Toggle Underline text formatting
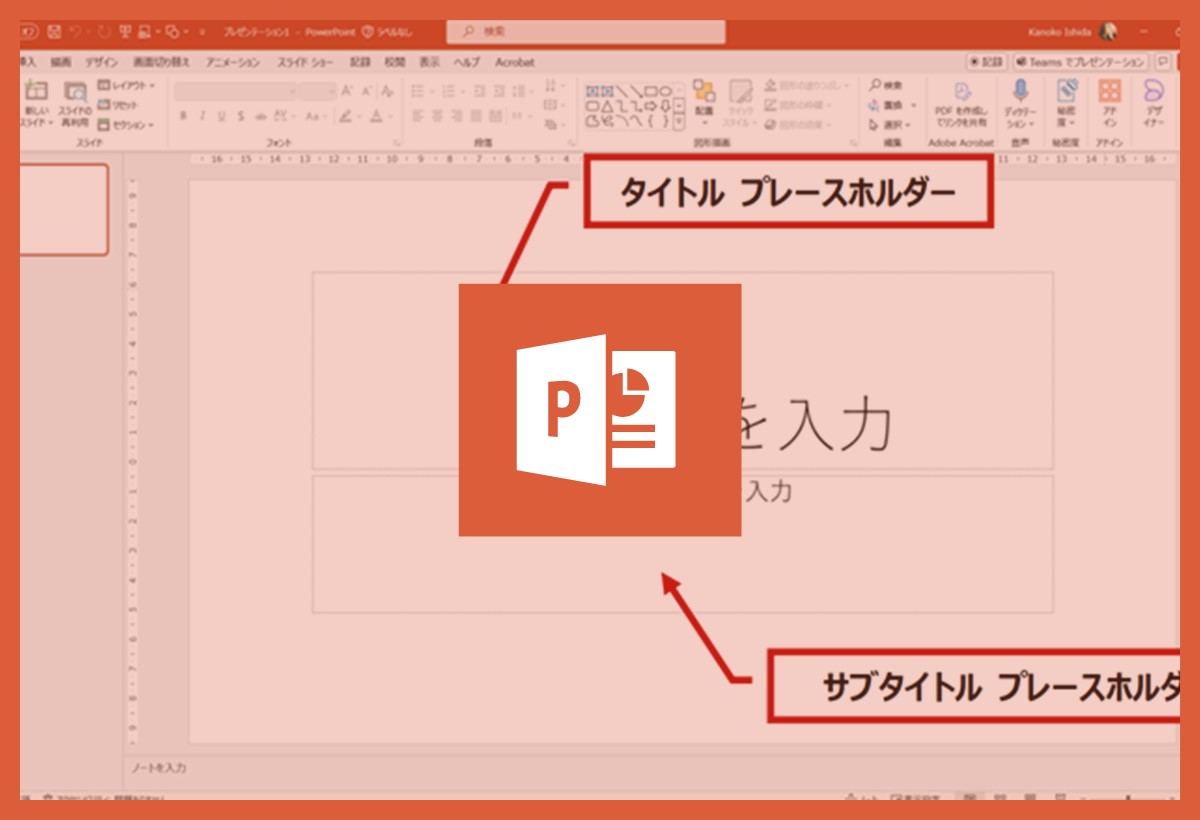This screenshot has height=820, width=1200. [221, 116]
